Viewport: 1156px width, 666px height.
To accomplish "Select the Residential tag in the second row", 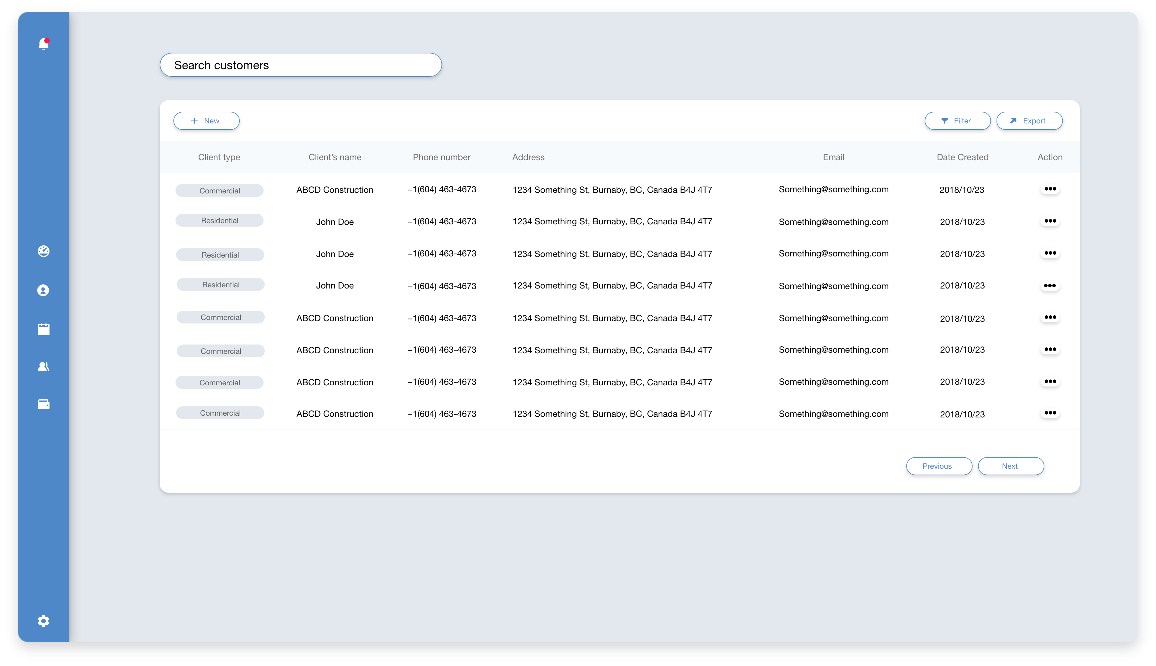I will point(220,221).
